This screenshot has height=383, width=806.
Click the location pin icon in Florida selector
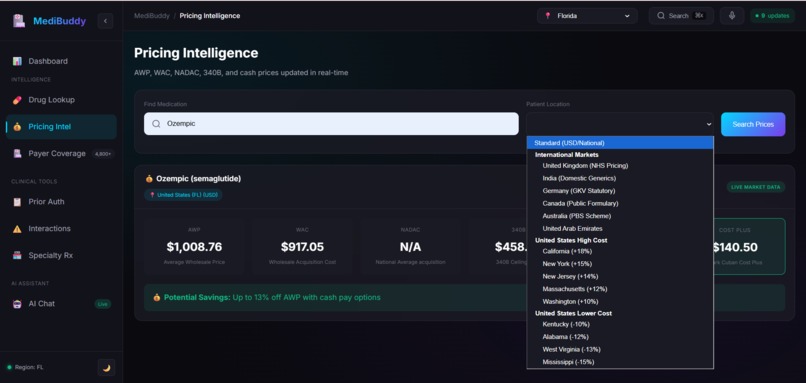point(547,16)
